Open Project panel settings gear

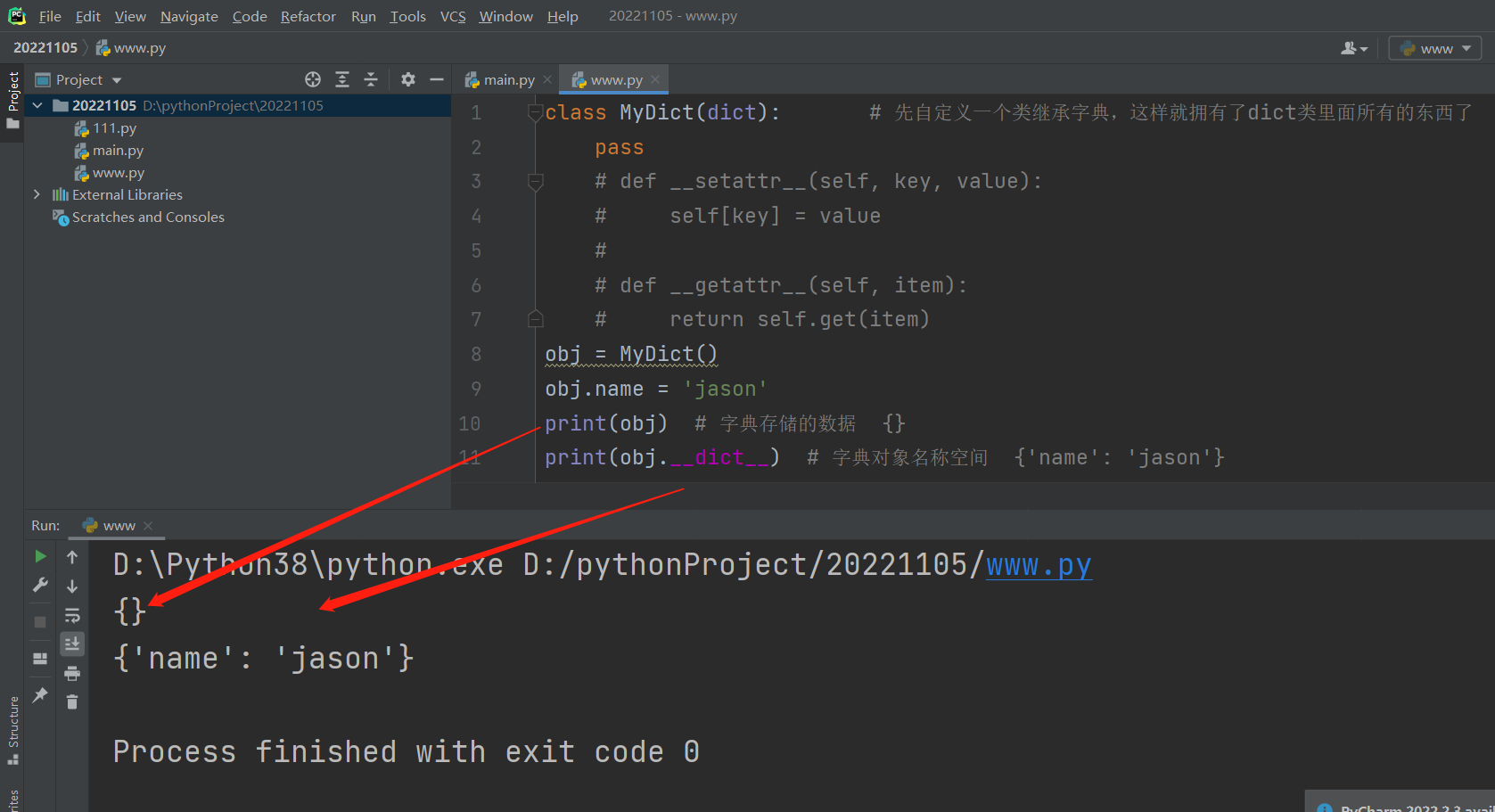coord(408,79)
